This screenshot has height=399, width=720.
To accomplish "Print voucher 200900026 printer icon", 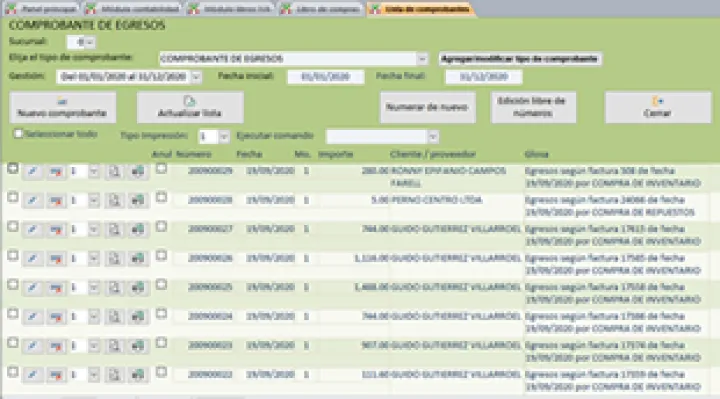I will click(138, 259).
